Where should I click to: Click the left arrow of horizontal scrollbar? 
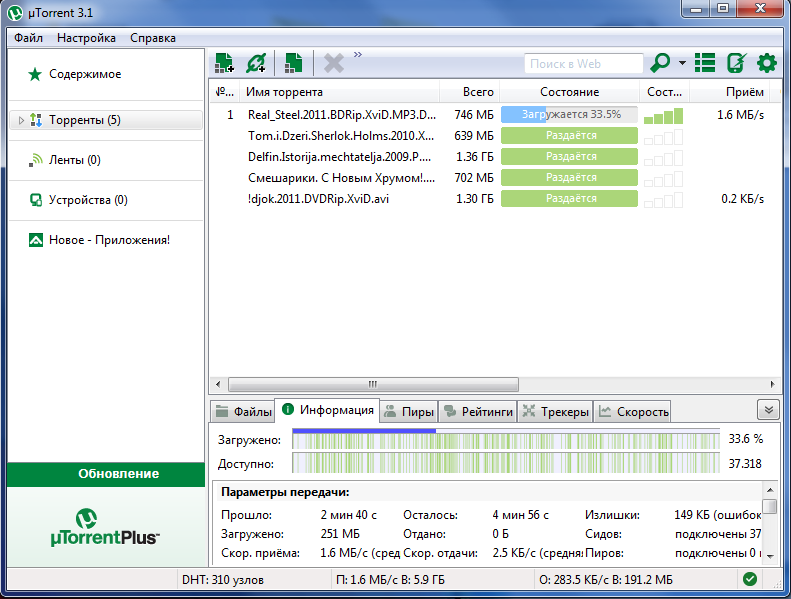pos(217,385)
